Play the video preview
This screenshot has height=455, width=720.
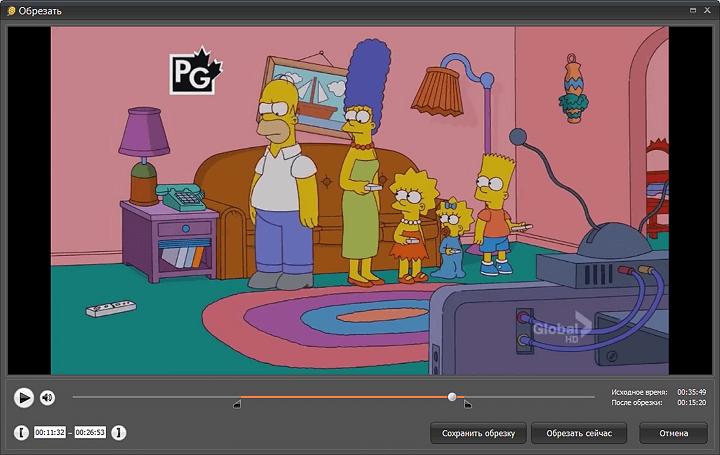coord(23,398)
